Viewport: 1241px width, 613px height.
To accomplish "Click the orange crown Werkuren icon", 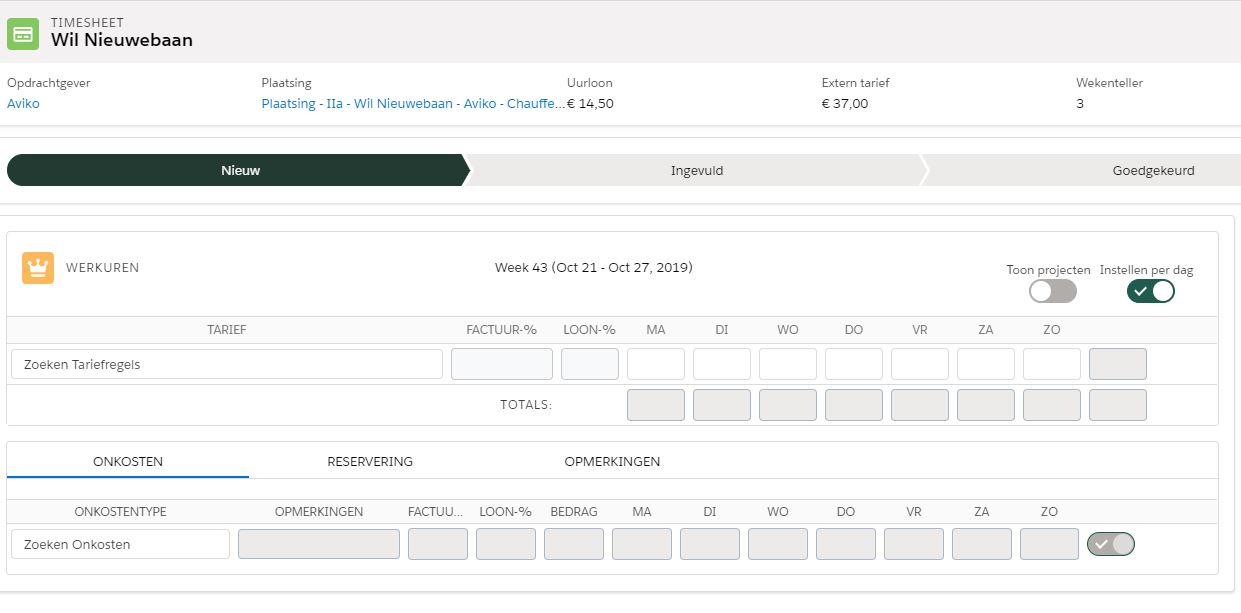I will 38,268.
